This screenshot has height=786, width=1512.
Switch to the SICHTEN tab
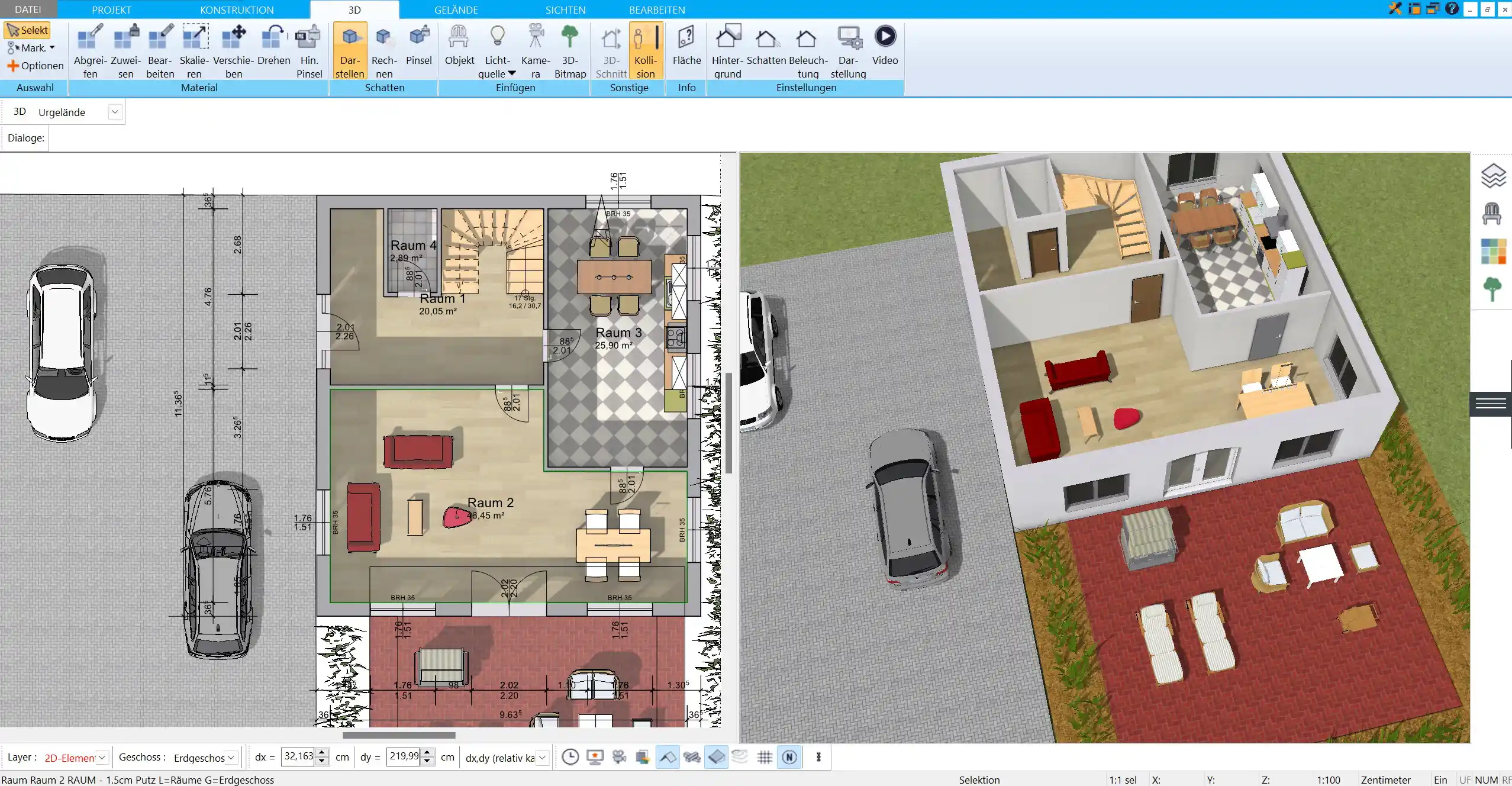pos(565,9)
